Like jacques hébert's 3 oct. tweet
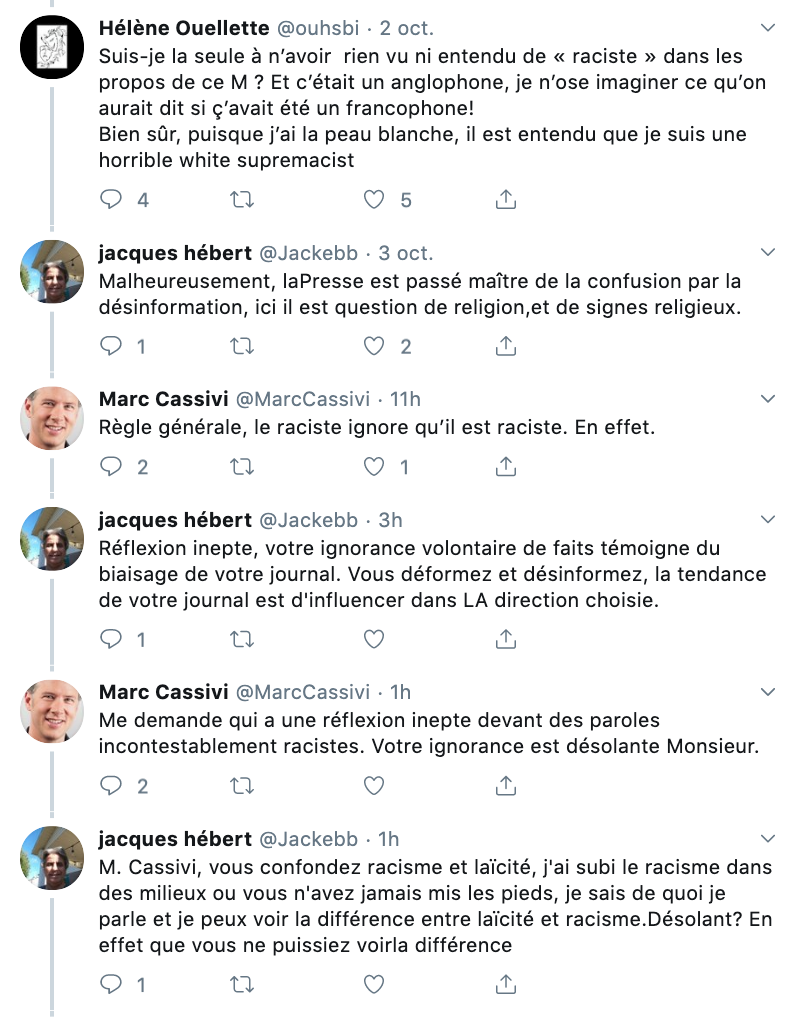794x1020 pixels. 374,345
